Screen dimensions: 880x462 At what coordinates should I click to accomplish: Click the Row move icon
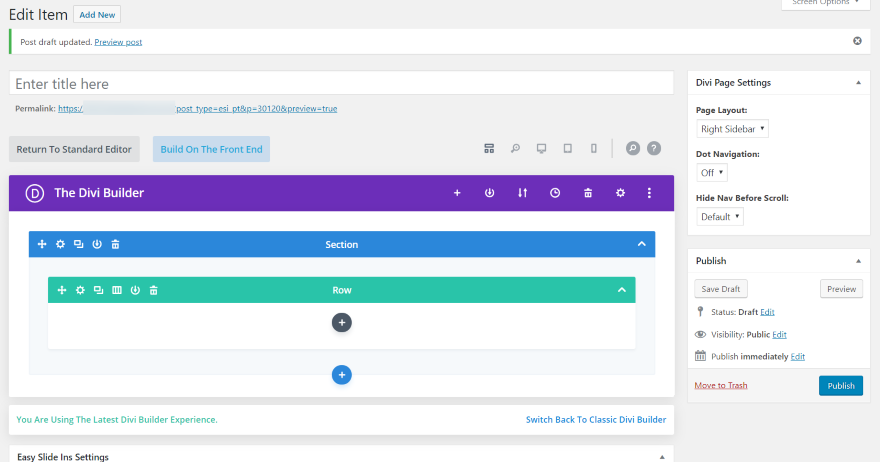click(x=62, y=290)
